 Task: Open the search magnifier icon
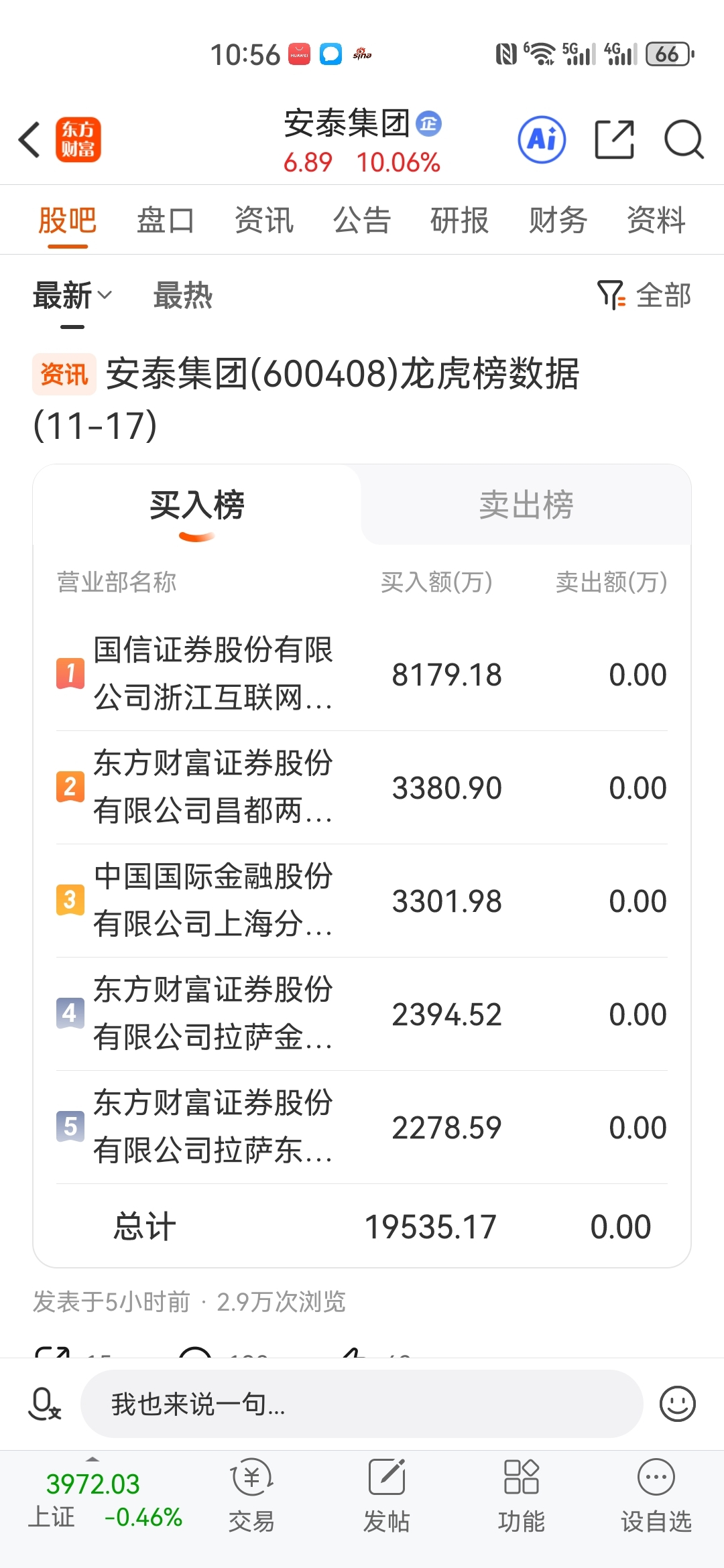[x=683, y=140]
